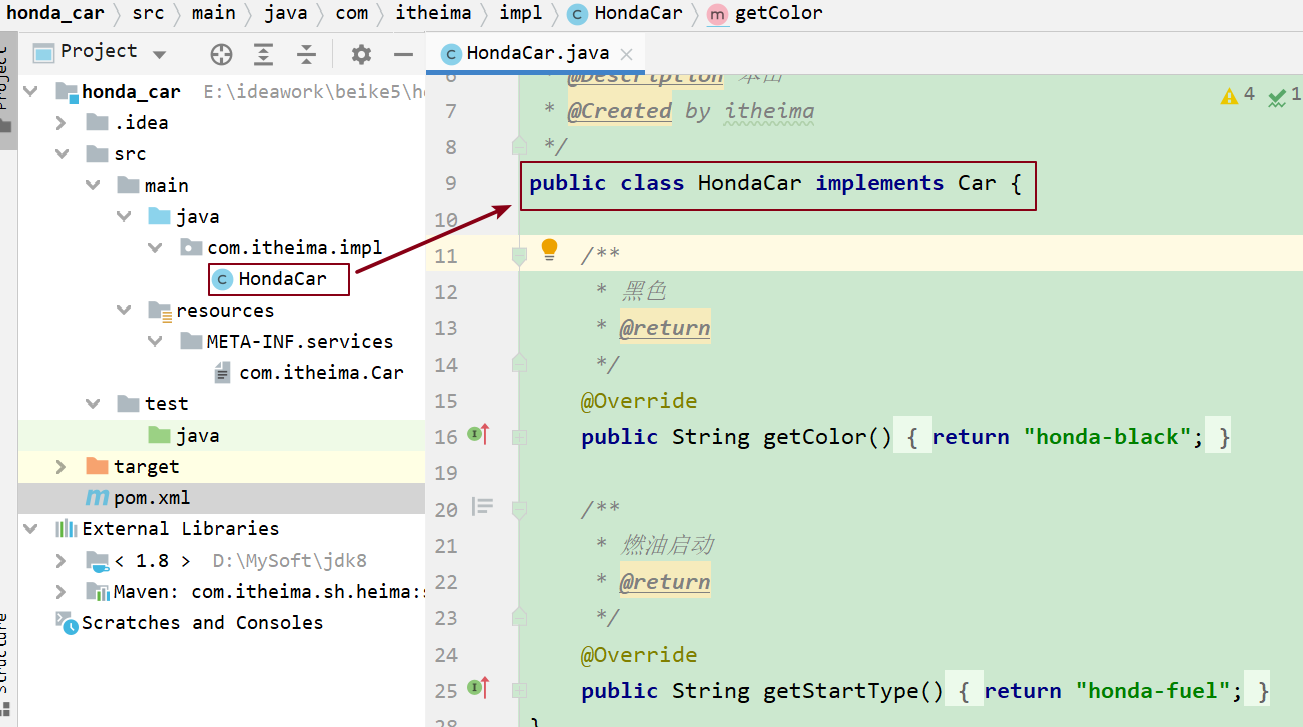Toggle fold of Javadoc comment at line 11
1303x727 pixels.
tap(519, 256)
